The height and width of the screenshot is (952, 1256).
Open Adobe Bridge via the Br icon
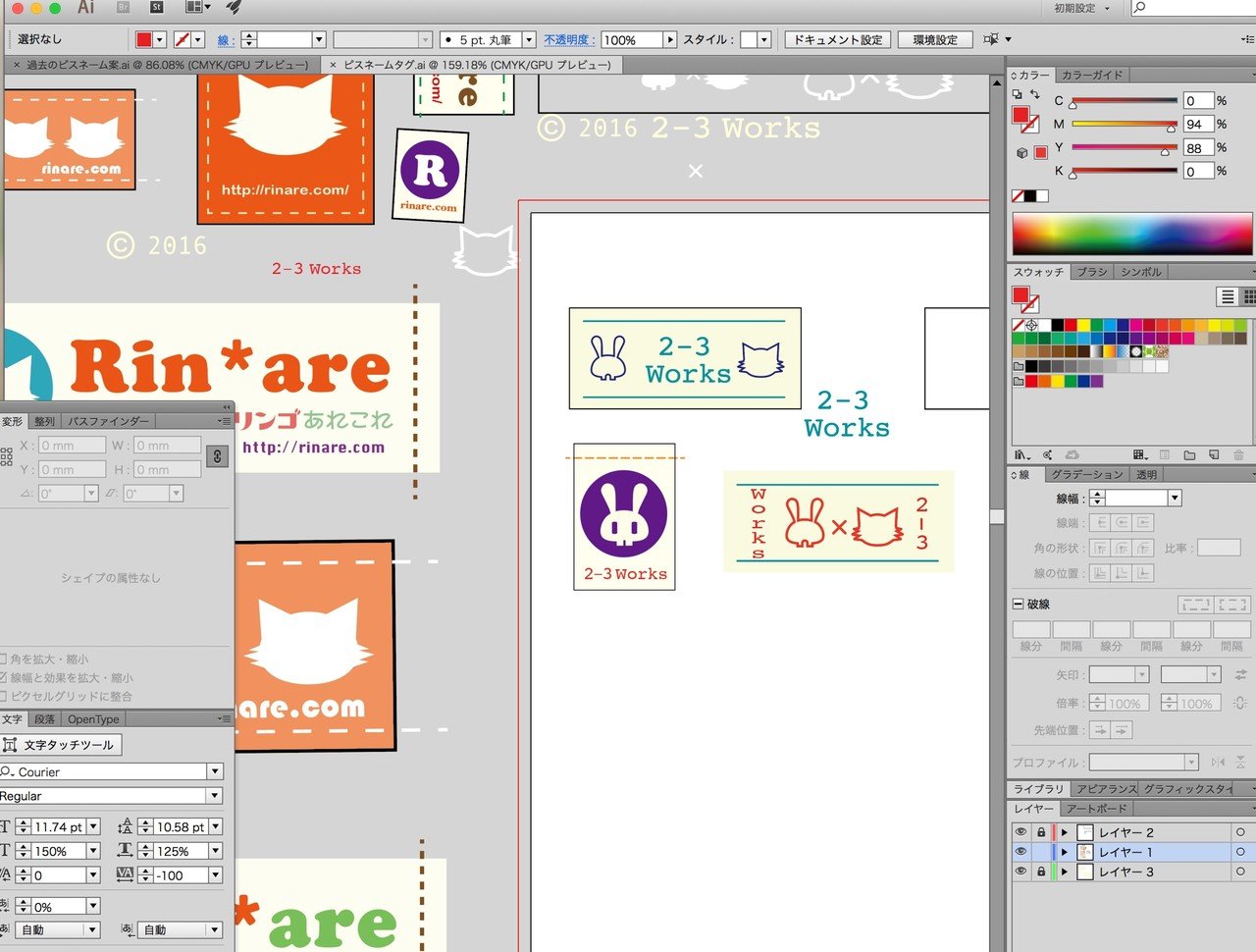[124, 7]
